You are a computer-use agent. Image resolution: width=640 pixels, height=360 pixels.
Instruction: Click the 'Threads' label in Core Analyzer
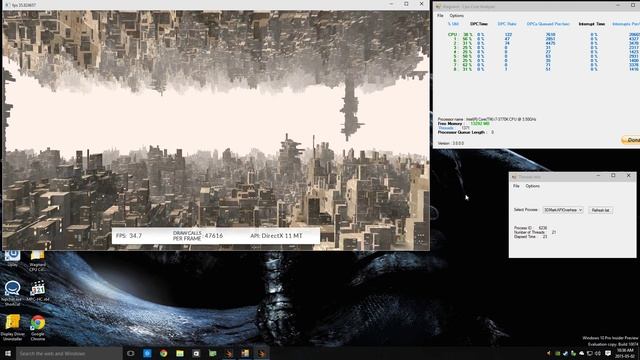click(446, 128)
